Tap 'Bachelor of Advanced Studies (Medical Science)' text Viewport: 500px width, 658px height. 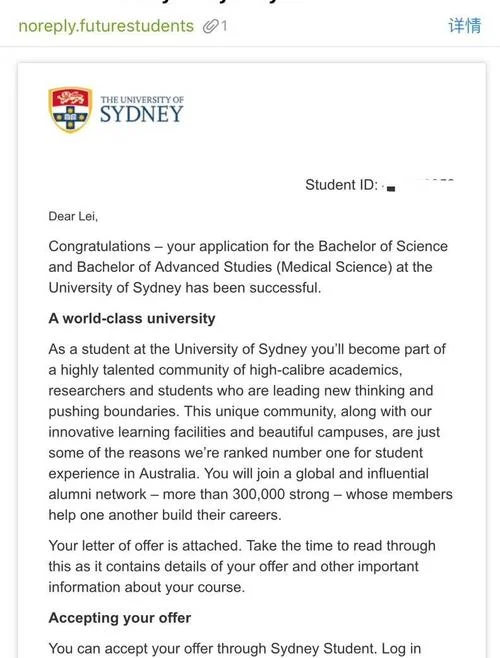coord(235,267)
